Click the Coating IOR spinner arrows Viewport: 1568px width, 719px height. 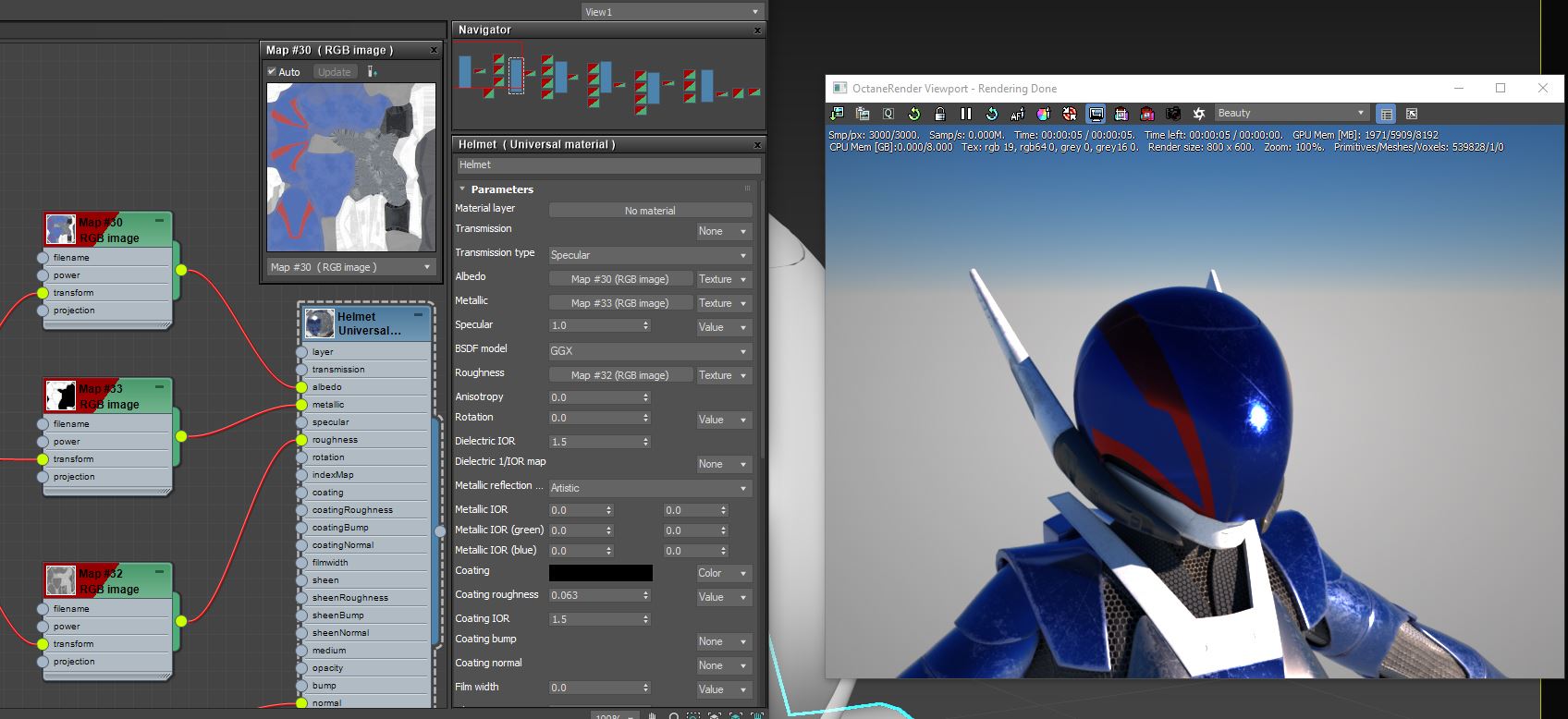pos(645,619)
